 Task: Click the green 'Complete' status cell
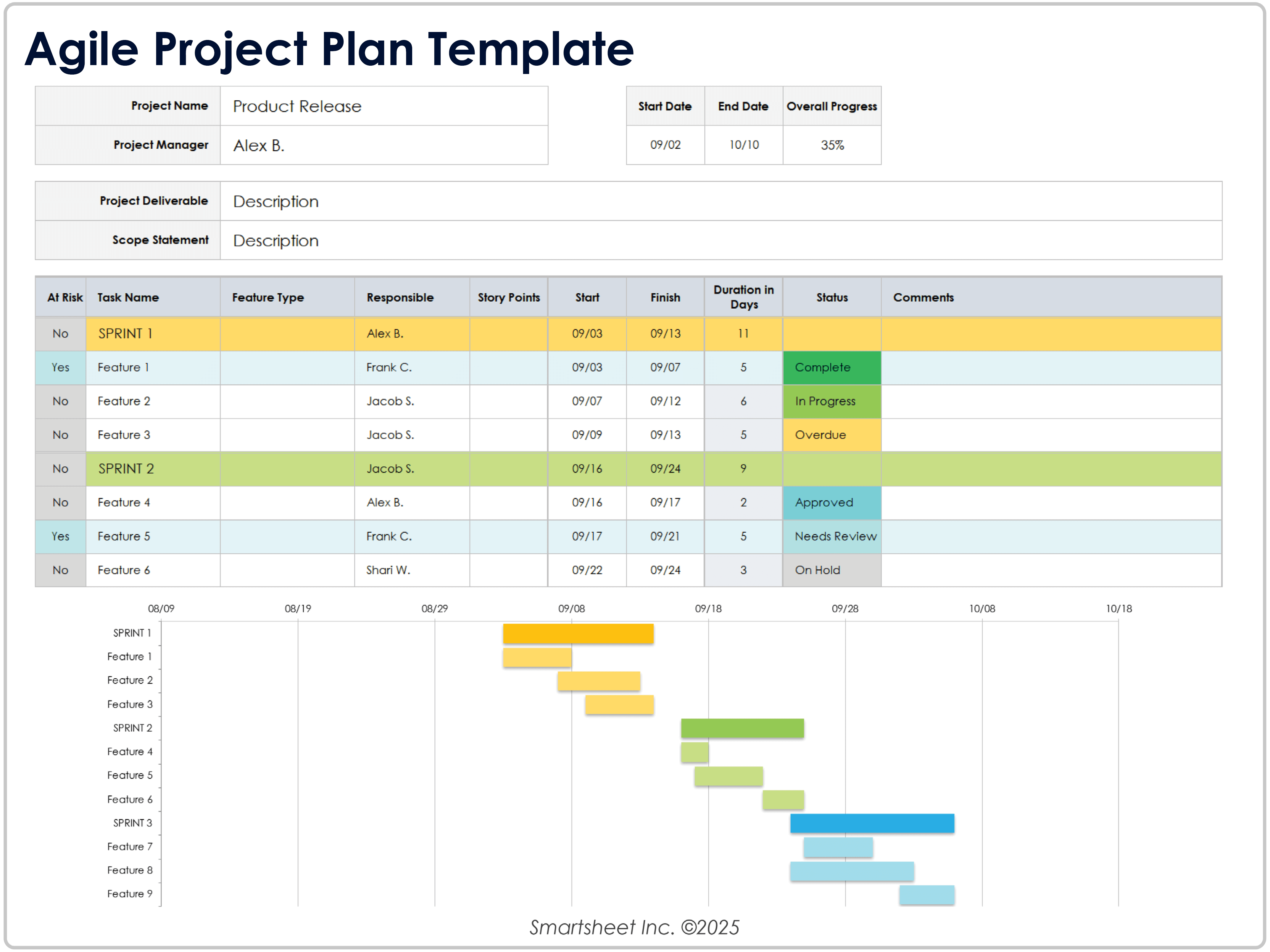(x=831, y=368)
